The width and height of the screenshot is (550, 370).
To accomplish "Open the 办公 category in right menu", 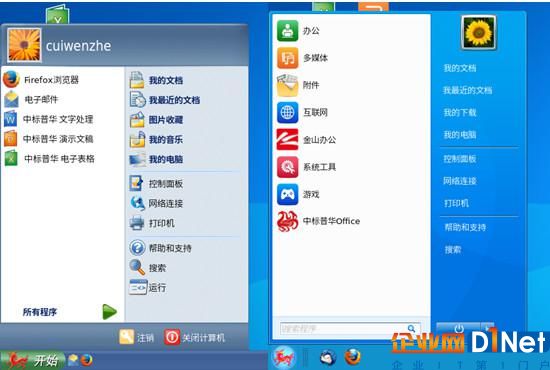I will tap(298, 31).
